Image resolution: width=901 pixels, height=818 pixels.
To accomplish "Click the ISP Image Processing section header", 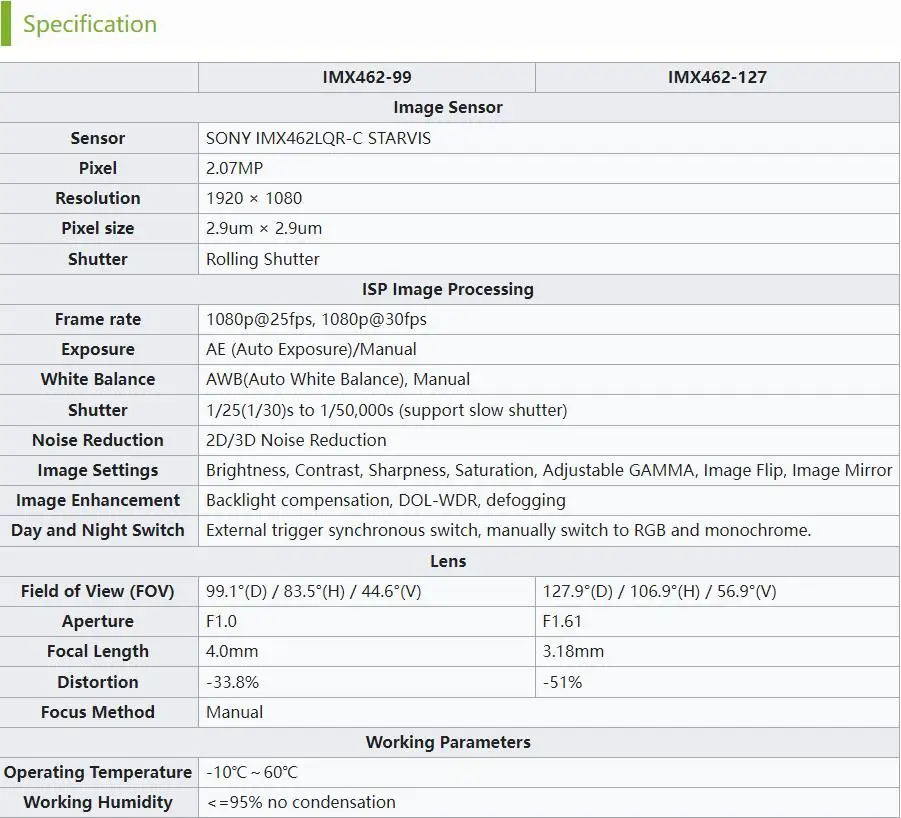I will click(448, 289).
